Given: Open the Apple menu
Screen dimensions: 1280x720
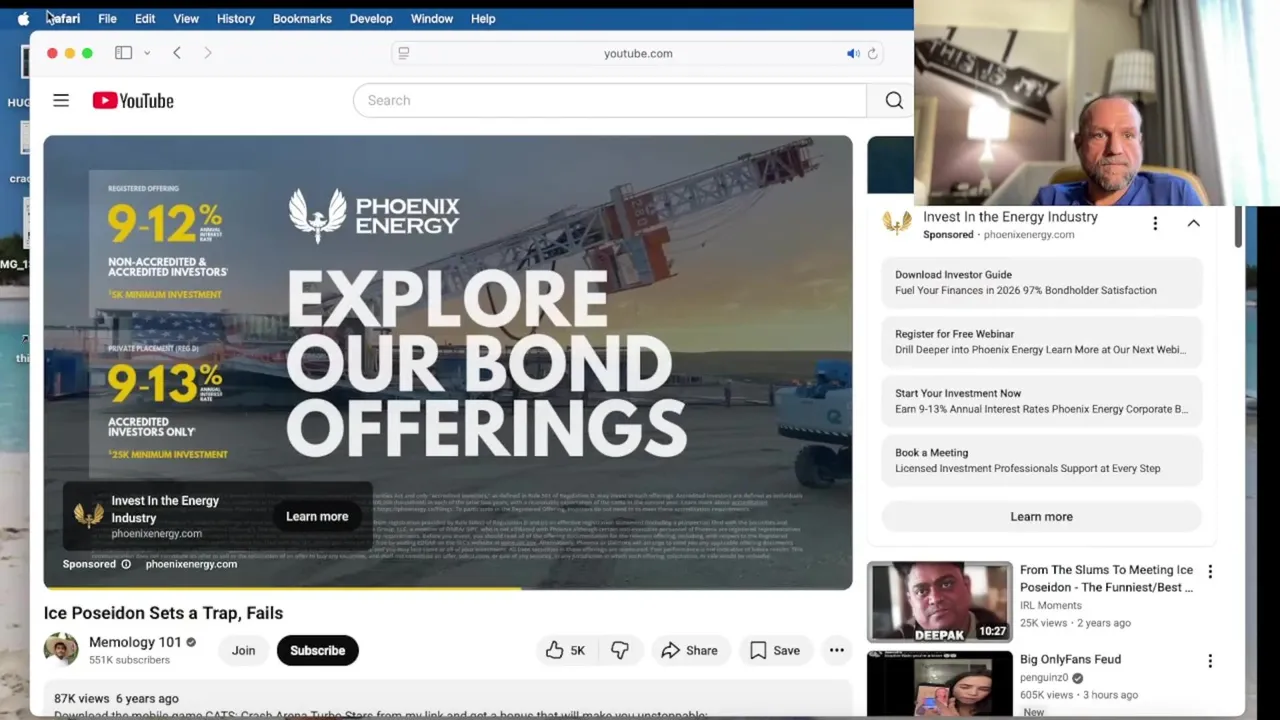Looking at the screenshot, I should (x=23, y=18).
